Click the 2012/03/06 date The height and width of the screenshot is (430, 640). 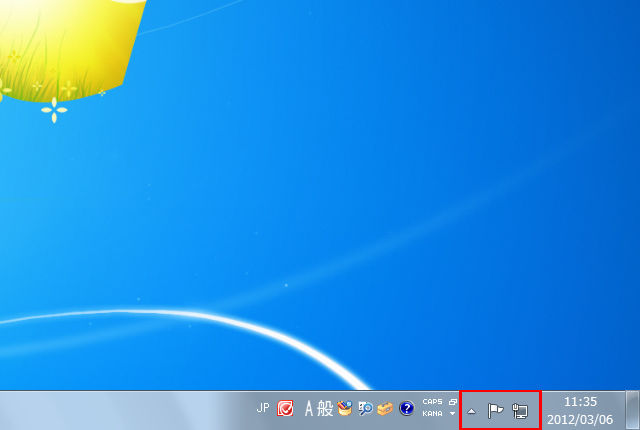click(580, 419)
